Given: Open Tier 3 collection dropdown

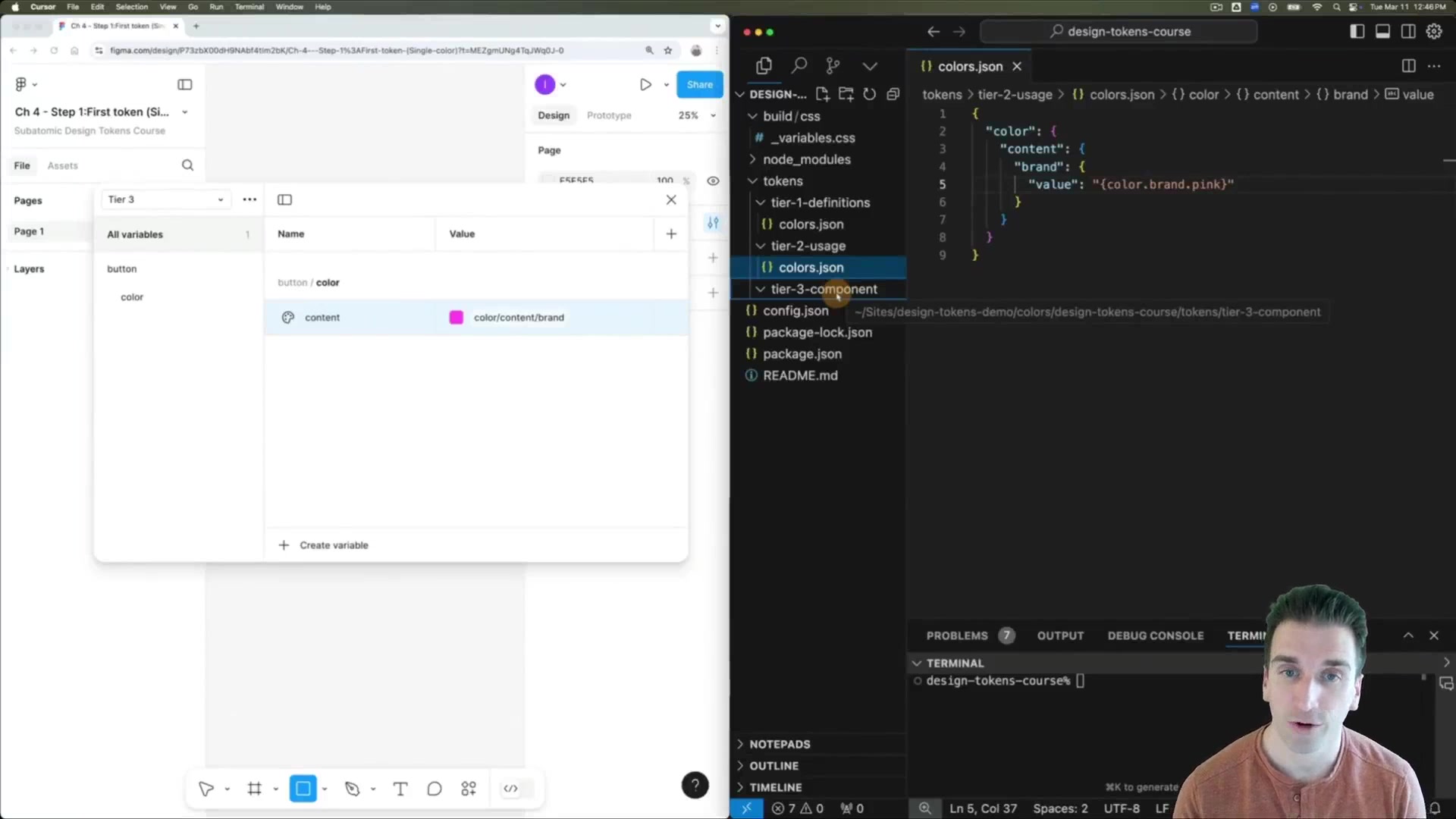Looking at the screenshot, I should coord(165,199).
